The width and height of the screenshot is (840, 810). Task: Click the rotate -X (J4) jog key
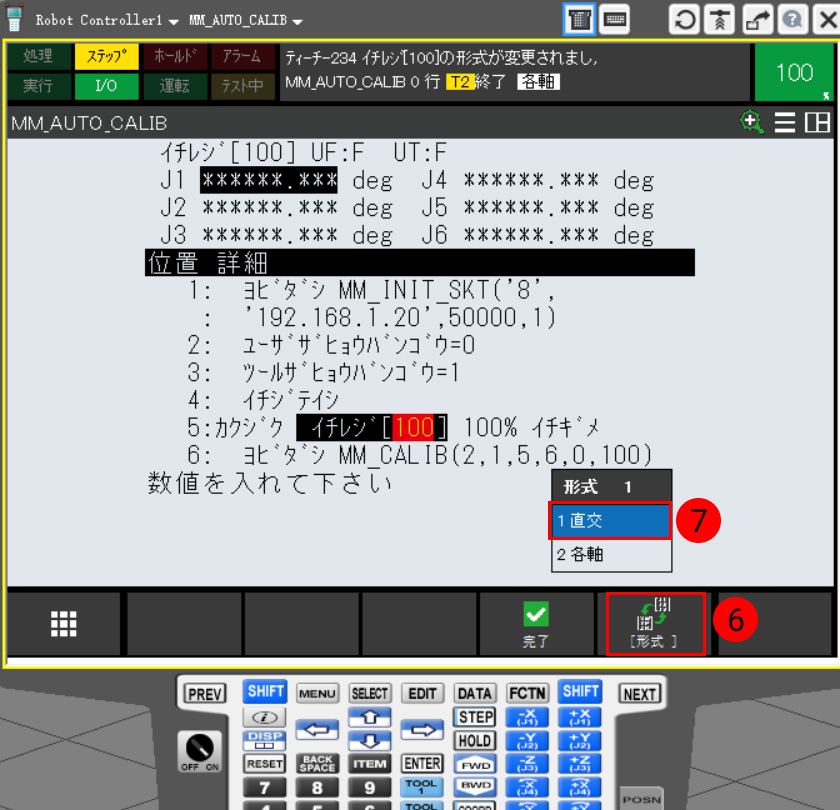click(x=527, y=788)
